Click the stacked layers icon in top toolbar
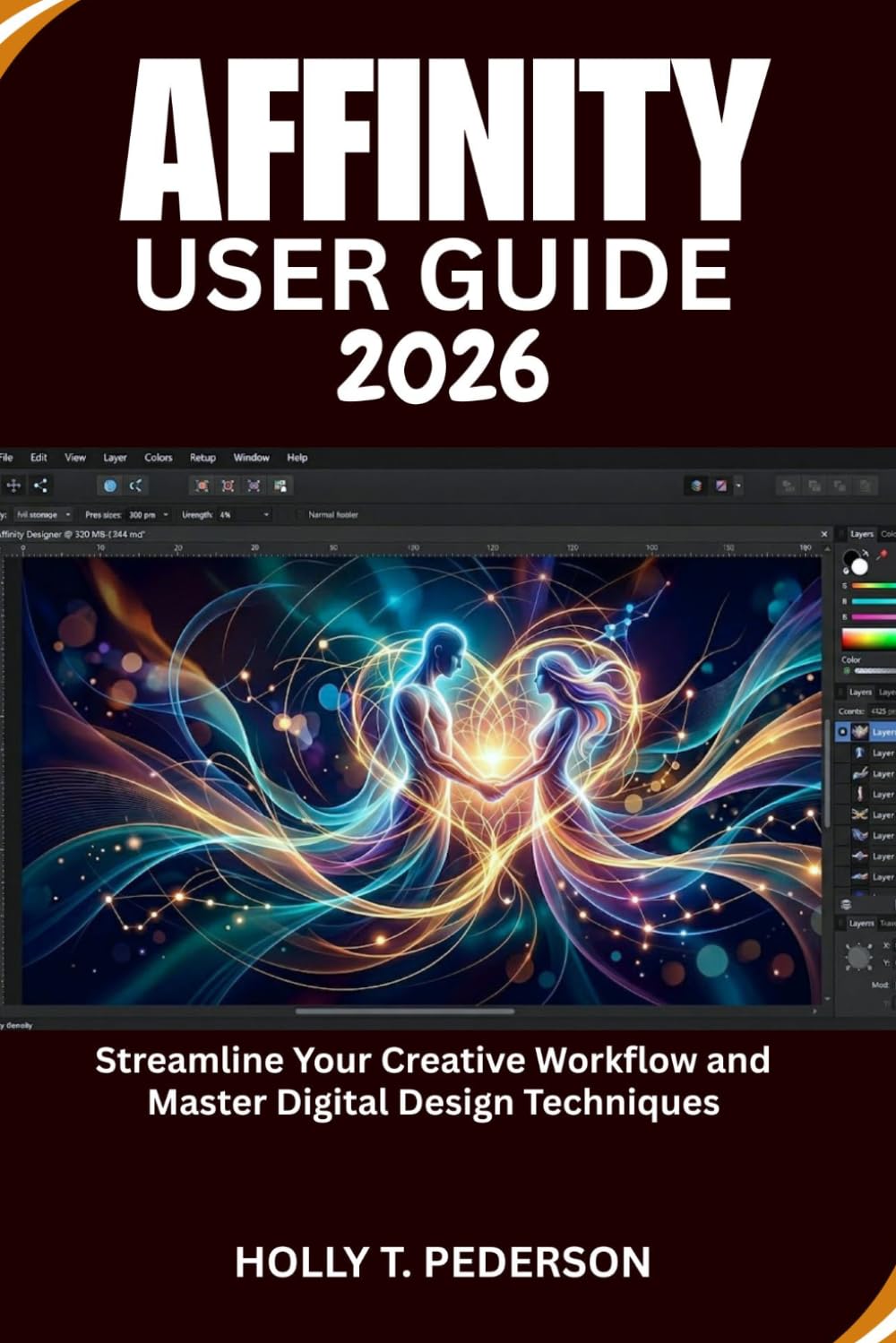 point(696,486)
